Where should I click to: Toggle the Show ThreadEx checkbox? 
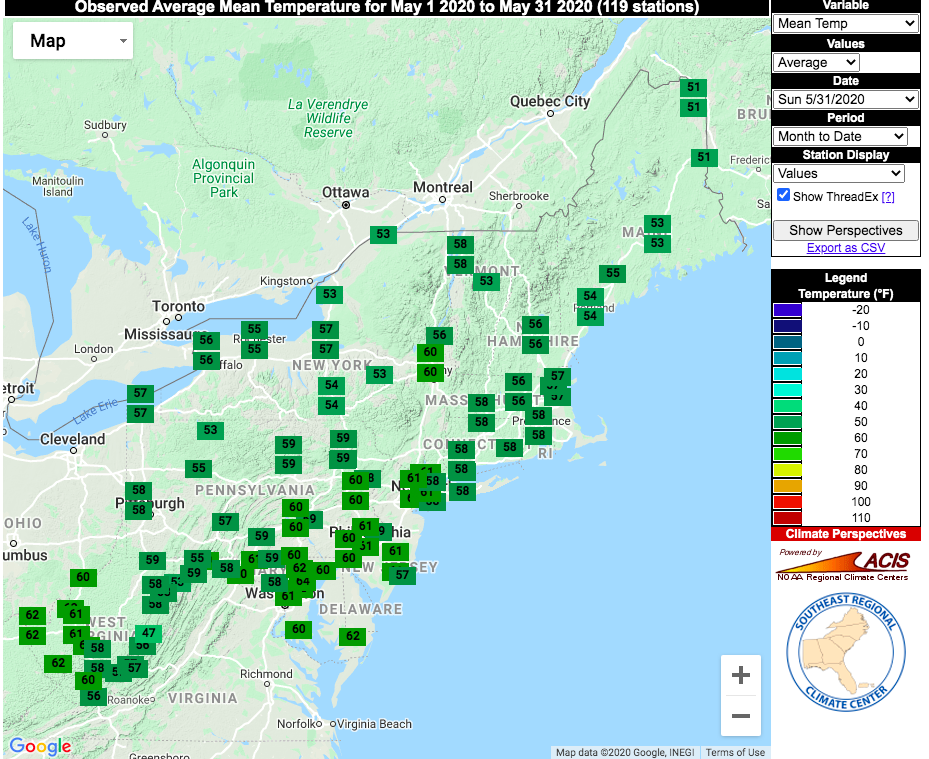pos(782,195)
